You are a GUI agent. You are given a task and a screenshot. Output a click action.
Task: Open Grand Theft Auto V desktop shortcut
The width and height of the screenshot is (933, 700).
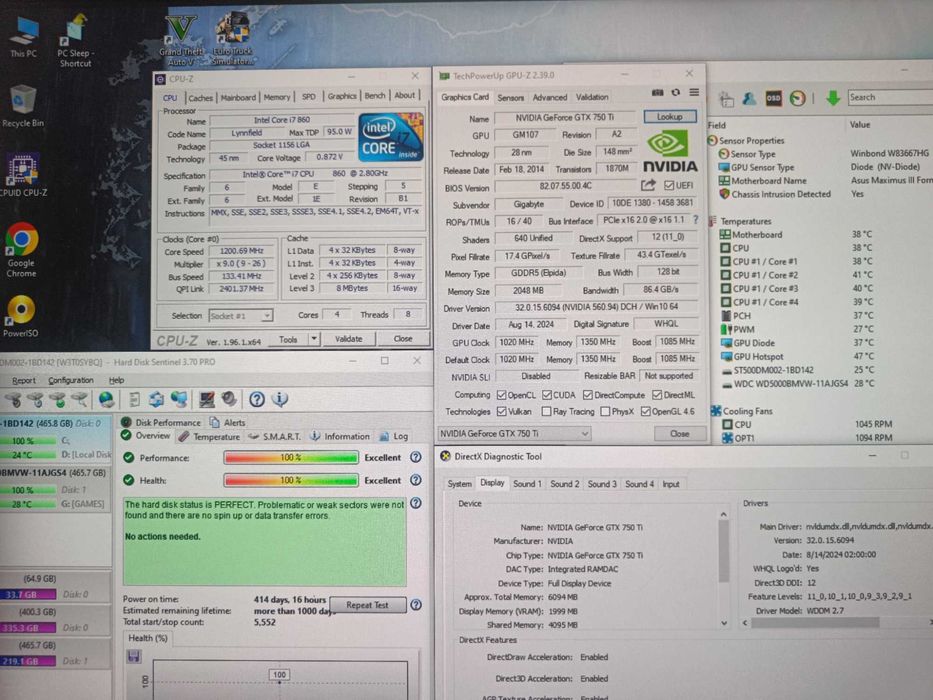[x=181, y=40]
